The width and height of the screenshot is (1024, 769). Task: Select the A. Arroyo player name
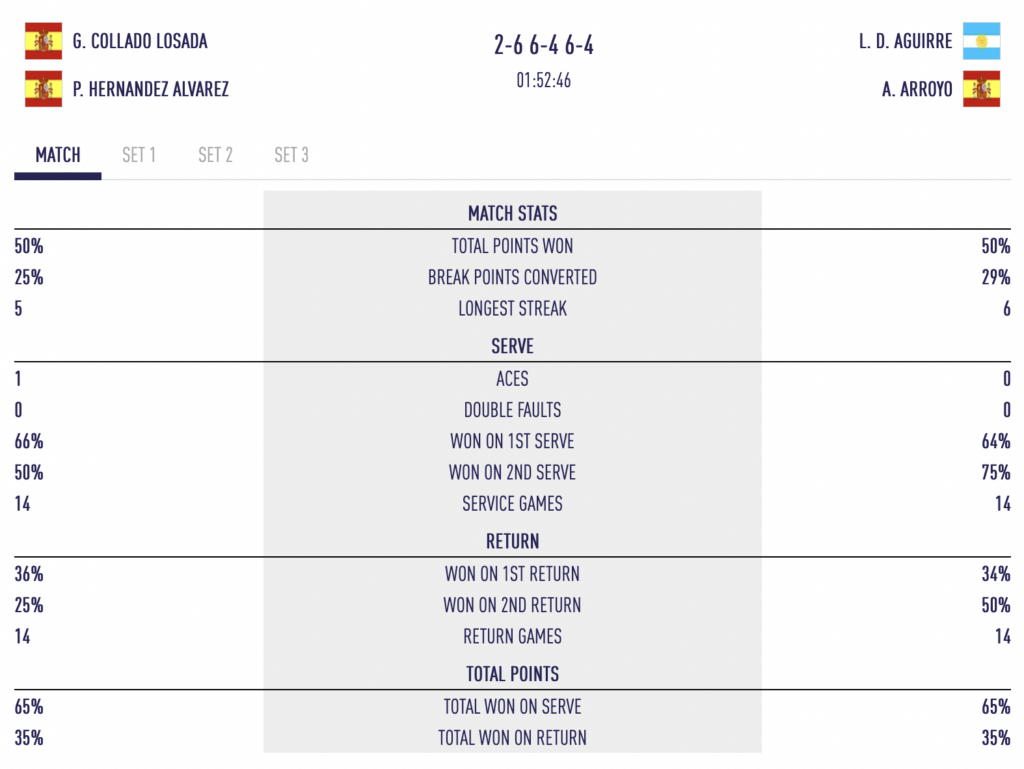click(917, 89)
